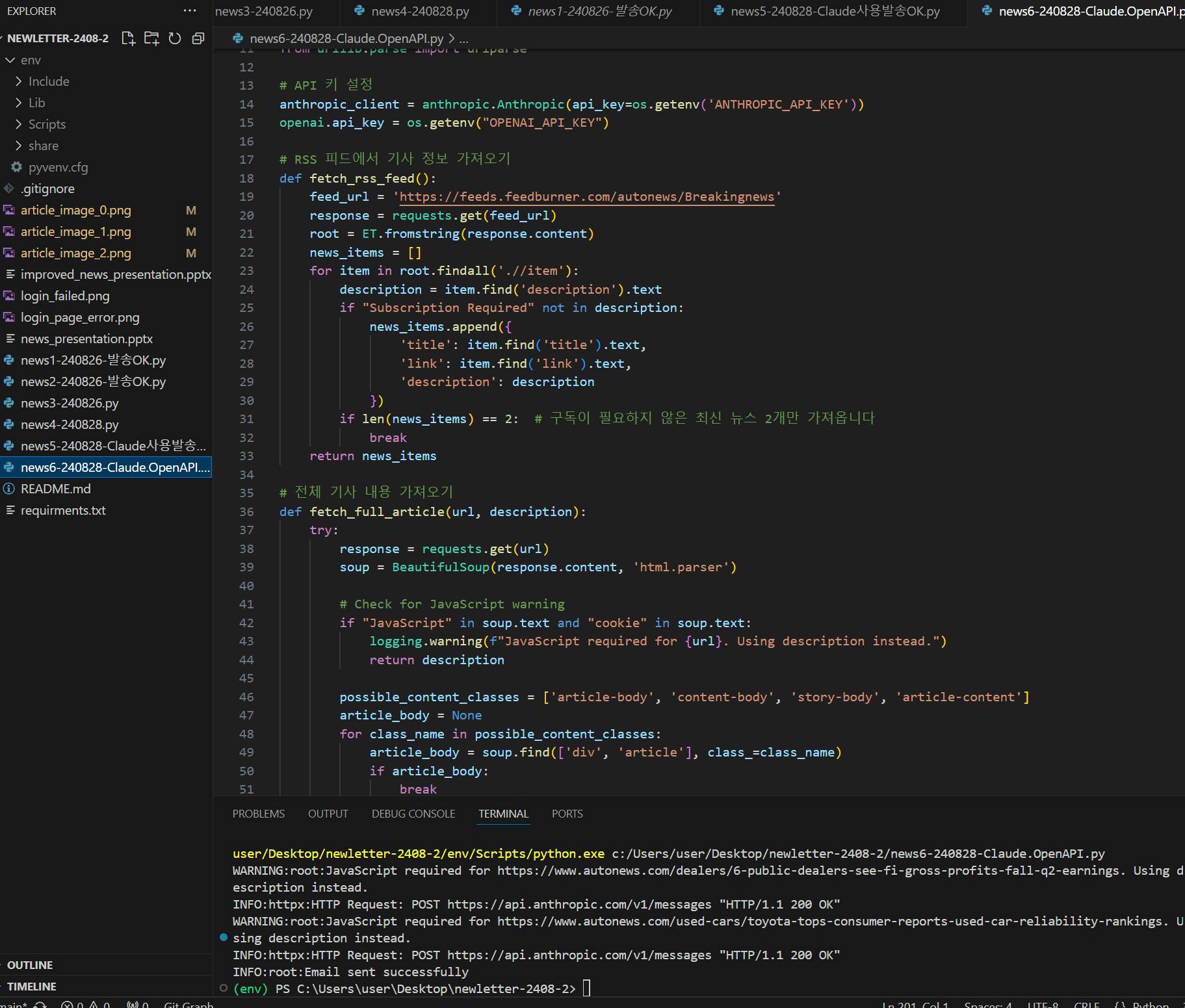1185x1008 pixels.
Task: Click the file icon of requirments.txt
Action: click(9, 510)
